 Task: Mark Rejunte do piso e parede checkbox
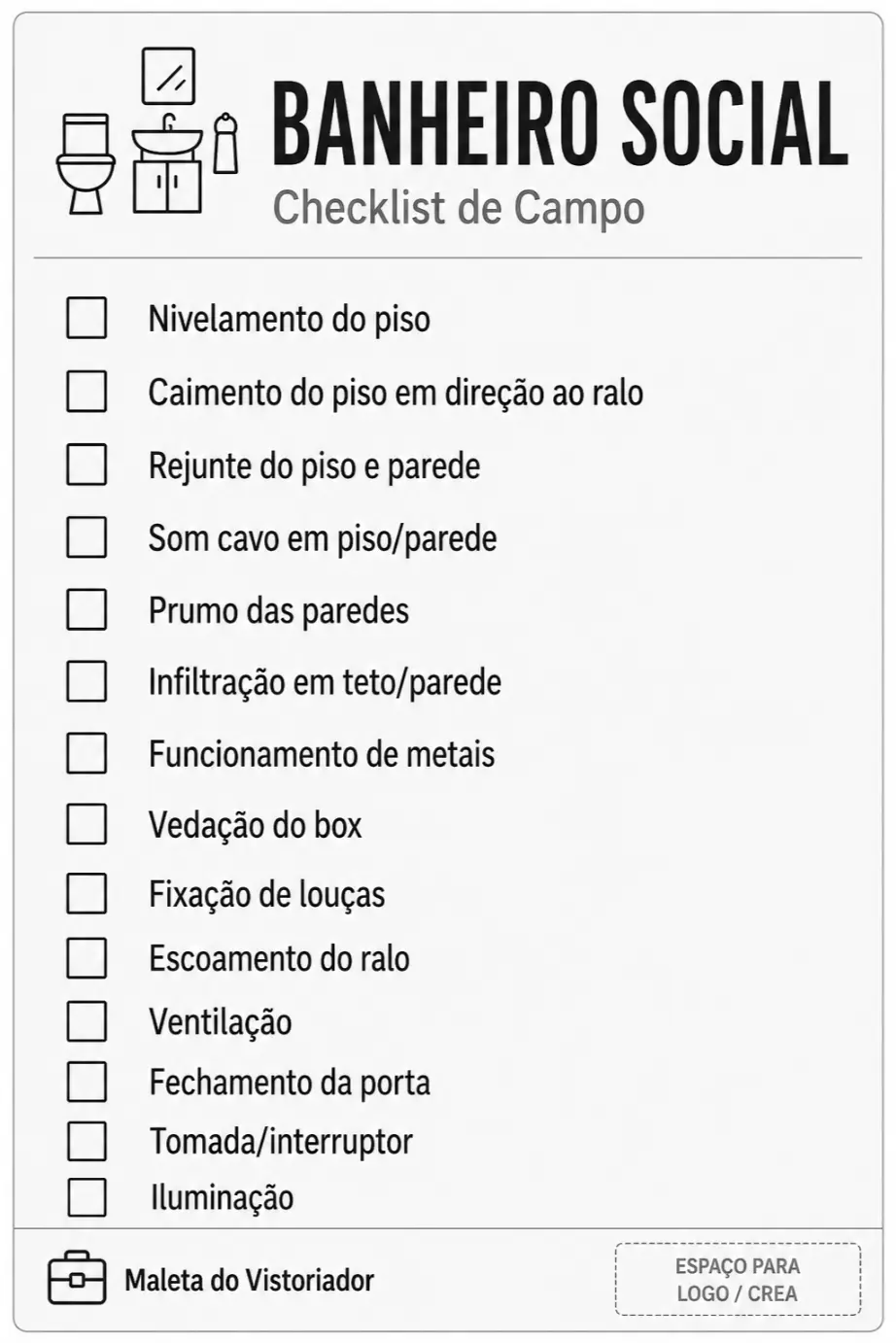pos(86,465)
